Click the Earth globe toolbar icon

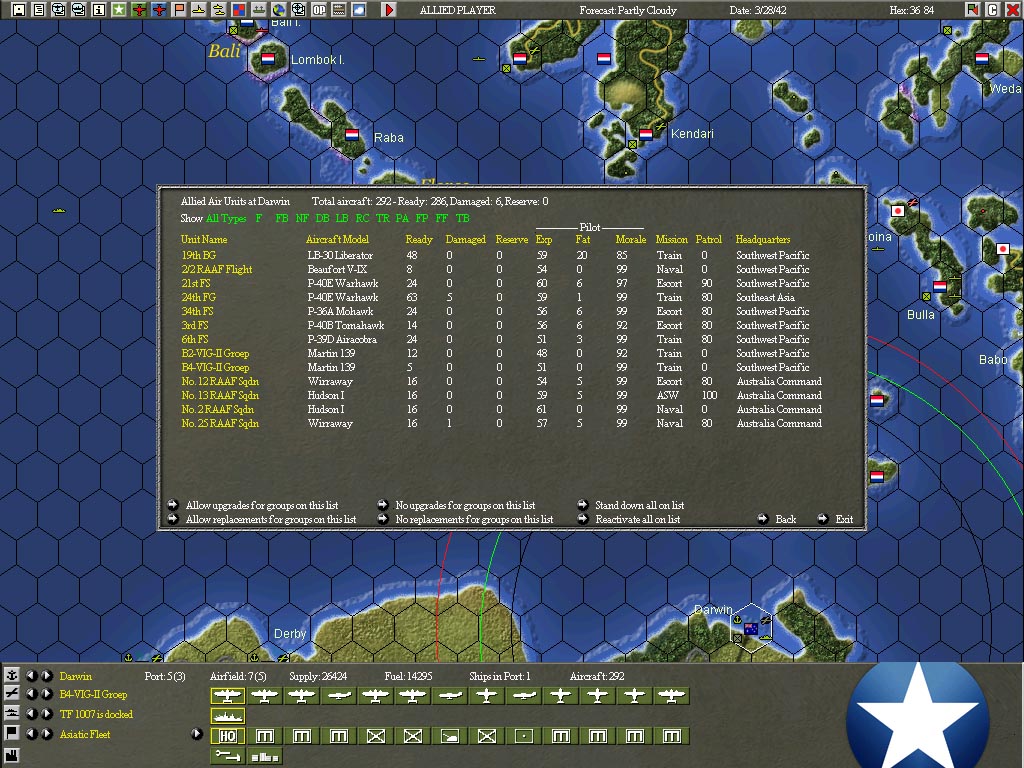point(278,9)
